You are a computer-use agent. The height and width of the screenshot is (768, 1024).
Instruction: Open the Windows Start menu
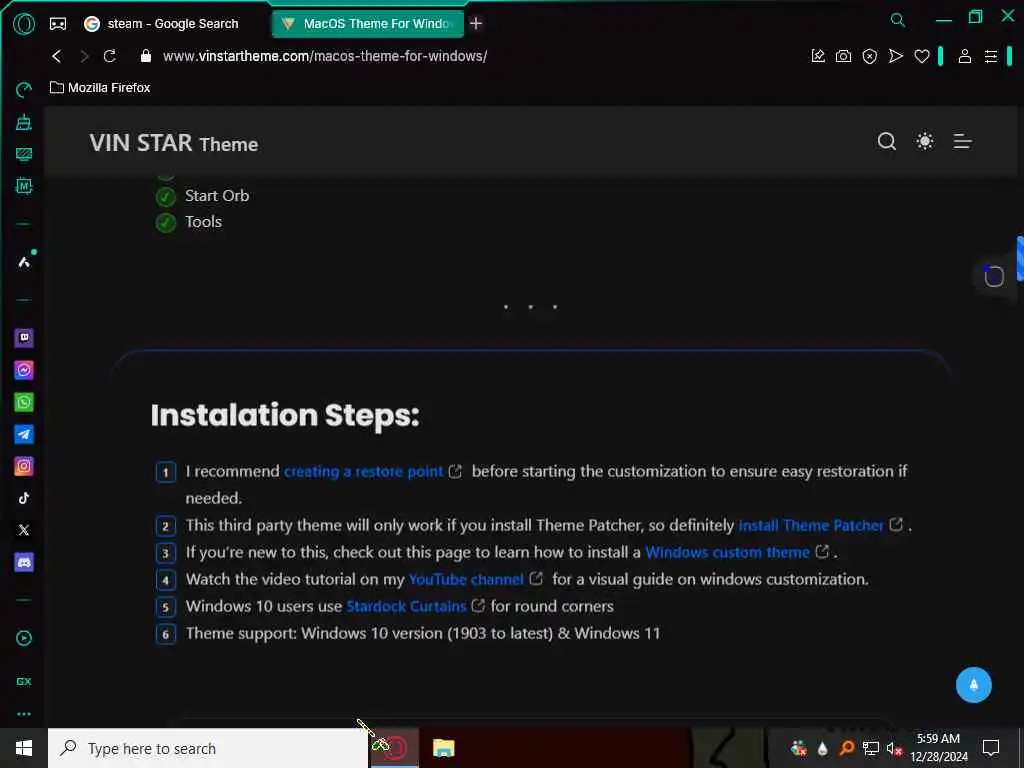tap(24, 748)
